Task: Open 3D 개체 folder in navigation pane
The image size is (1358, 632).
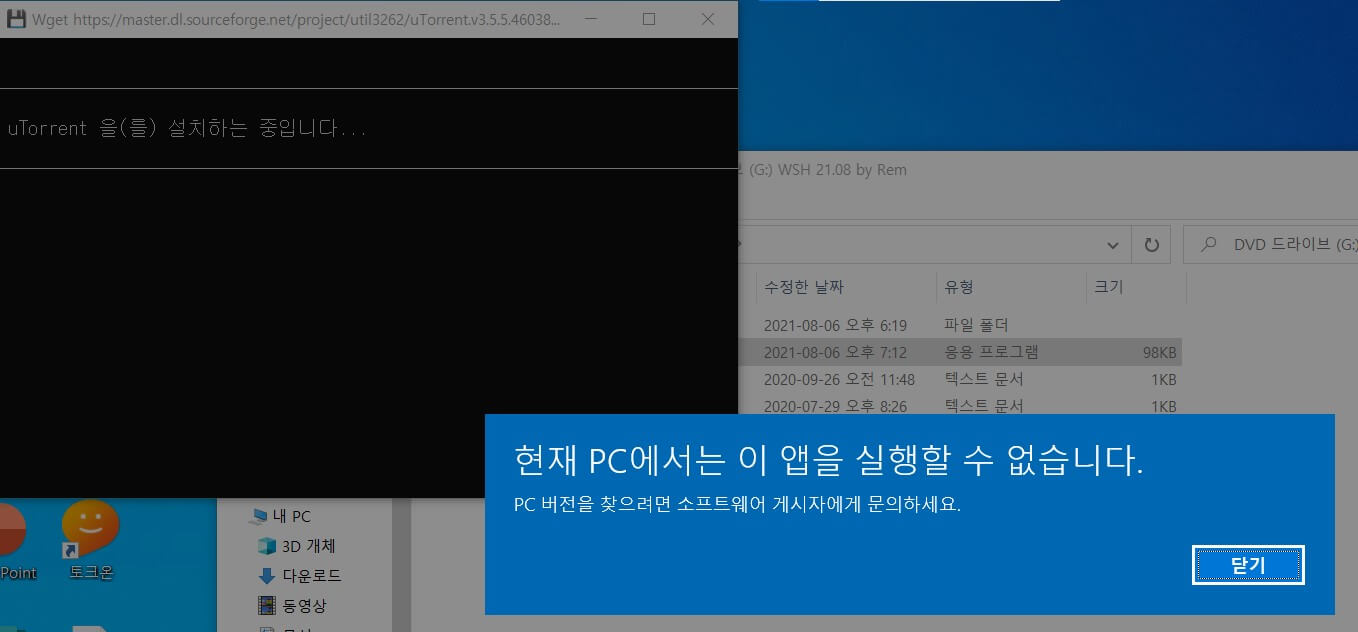Action: point(296,546)
